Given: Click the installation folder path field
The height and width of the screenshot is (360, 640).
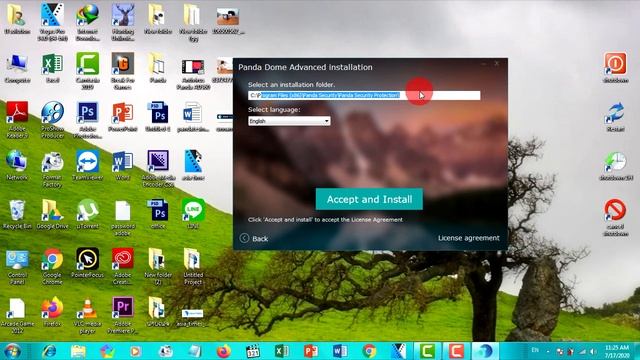Looking at the screenshot, I should (x=364, y=95).
